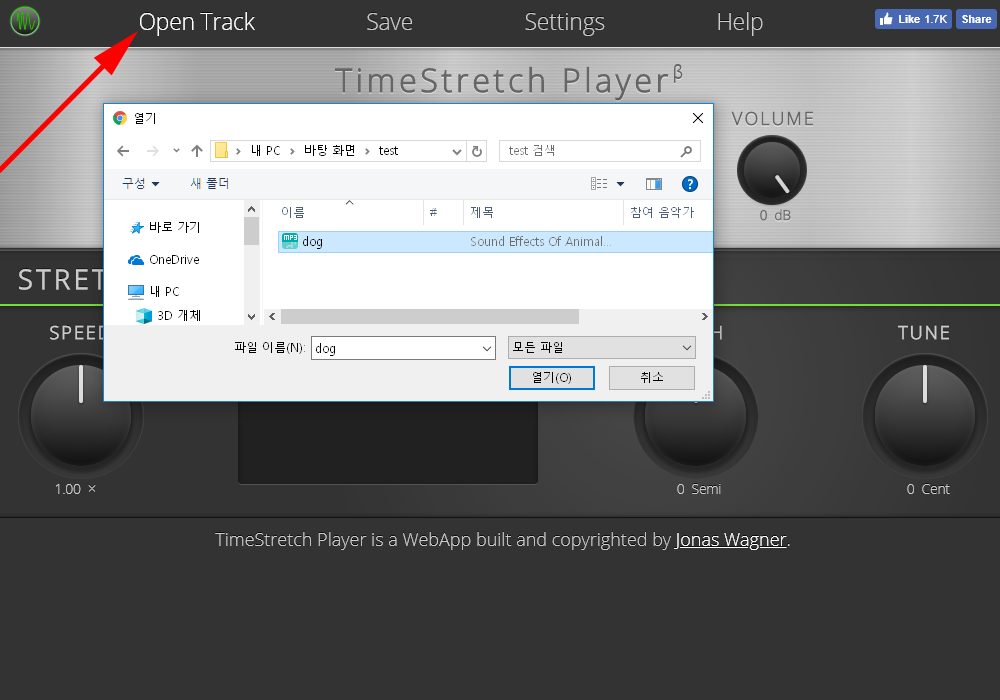Go back in the file dialog
This screenshot has width=1000, height=700.
point(123,151)
